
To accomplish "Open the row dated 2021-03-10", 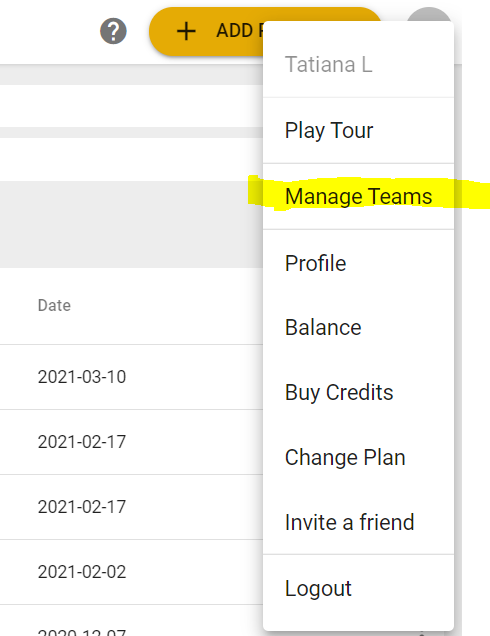I will pos(131,377).
